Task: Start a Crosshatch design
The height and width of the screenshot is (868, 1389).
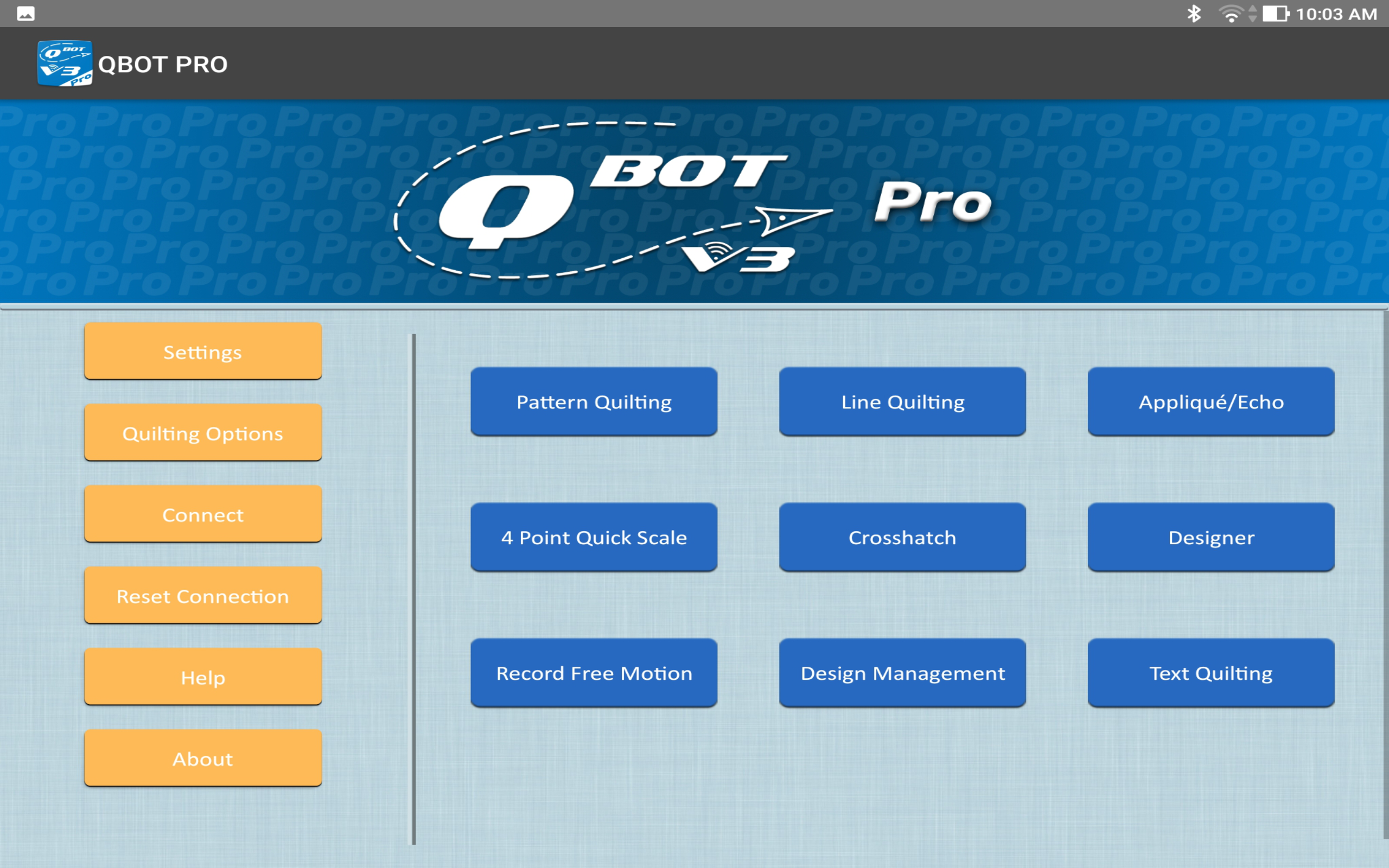Action: (902, 537)
